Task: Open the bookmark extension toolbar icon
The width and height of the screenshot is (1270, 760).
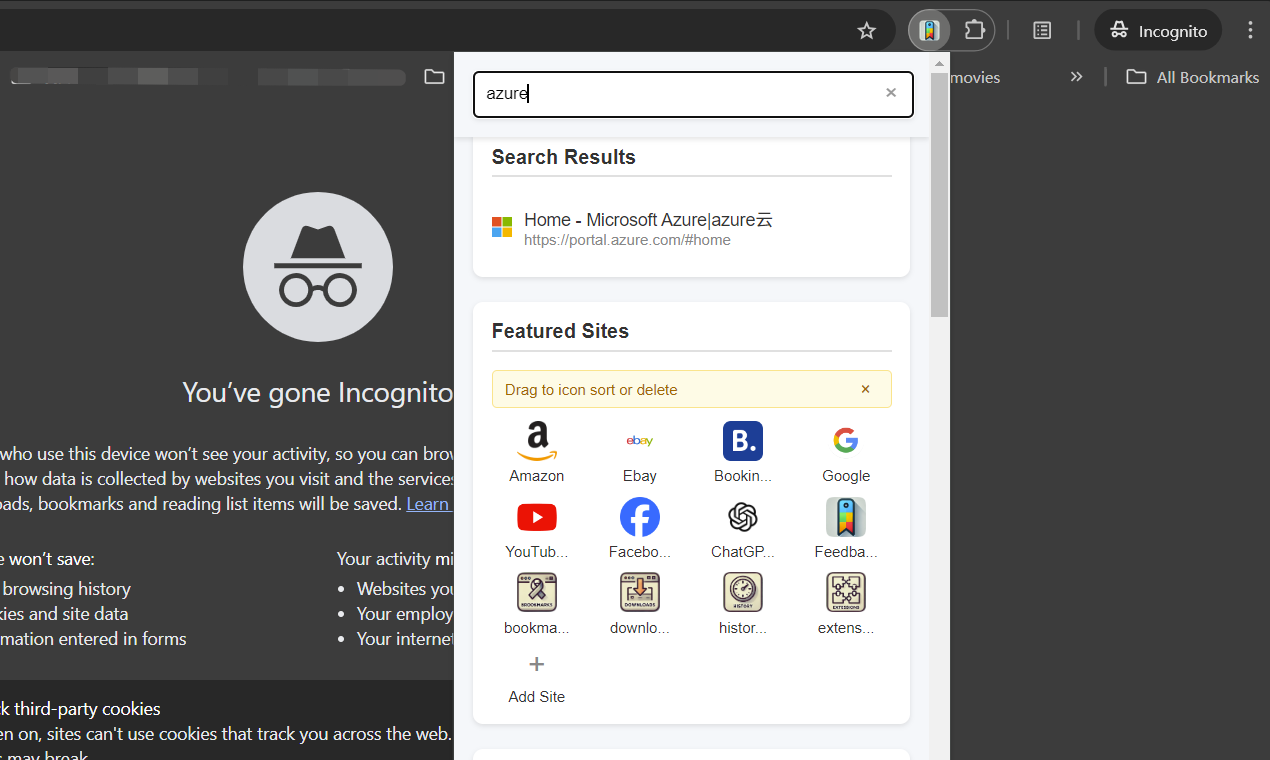Action: tap(930, 30)
